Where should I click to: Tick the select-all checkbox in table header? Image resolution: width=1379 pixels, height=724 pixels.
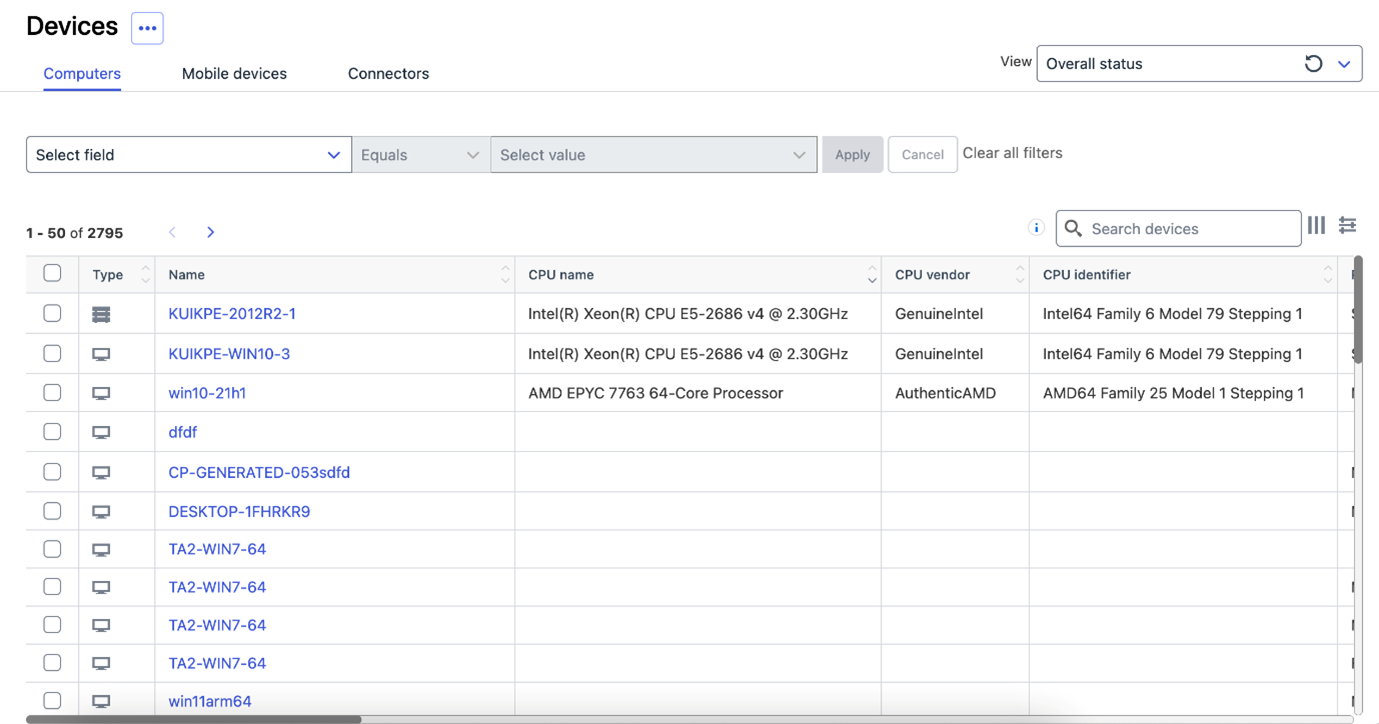click(52, 273)
